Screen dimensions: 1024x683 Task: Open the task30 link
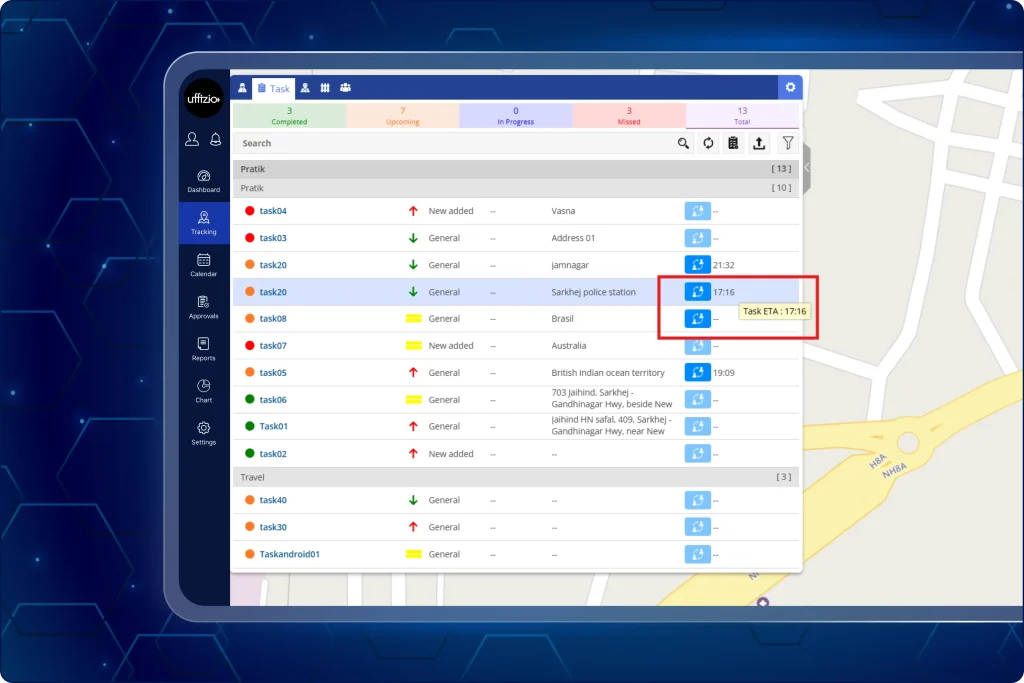273,527
